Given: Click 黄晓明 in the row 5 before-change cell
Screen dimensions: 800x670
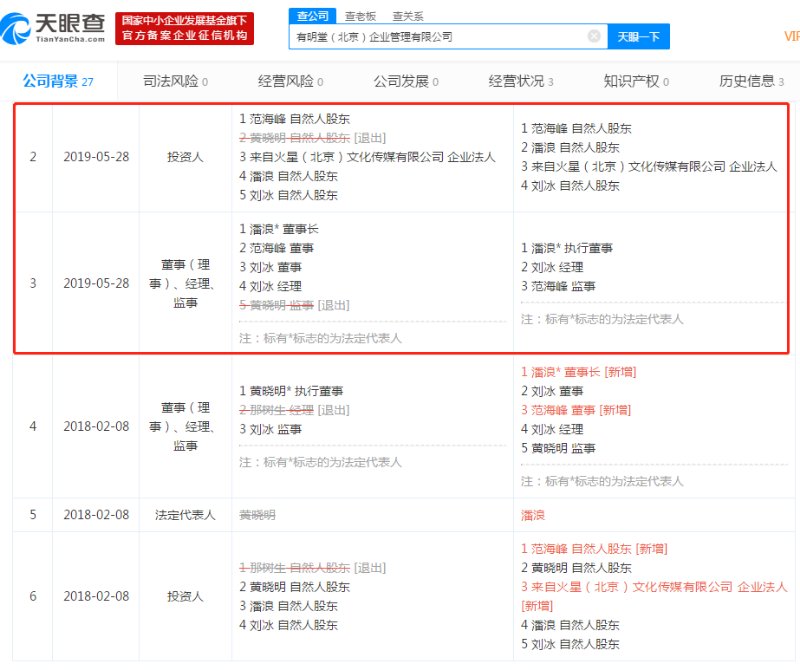Looking at the screenshot, I should (x=257, y=515).
